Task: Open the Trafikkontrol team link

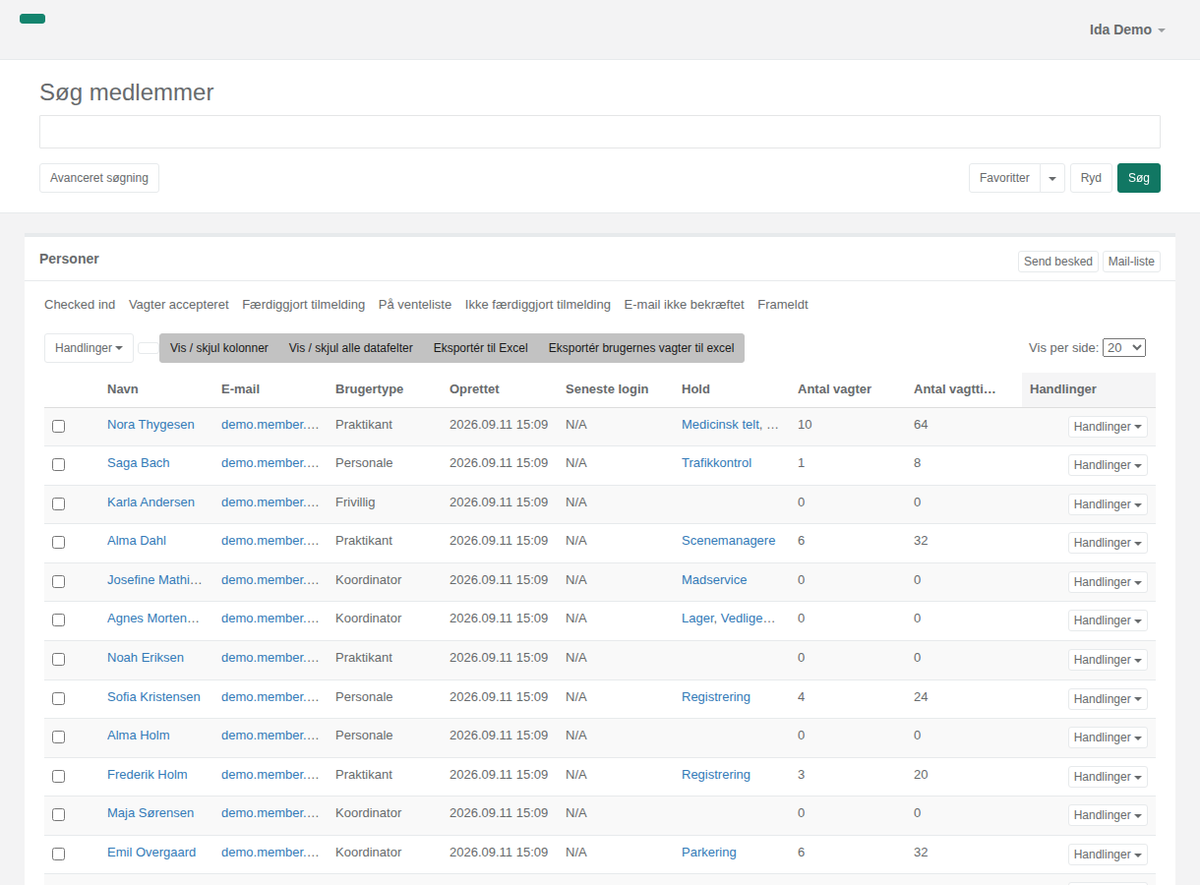Action: click(716, 463)
